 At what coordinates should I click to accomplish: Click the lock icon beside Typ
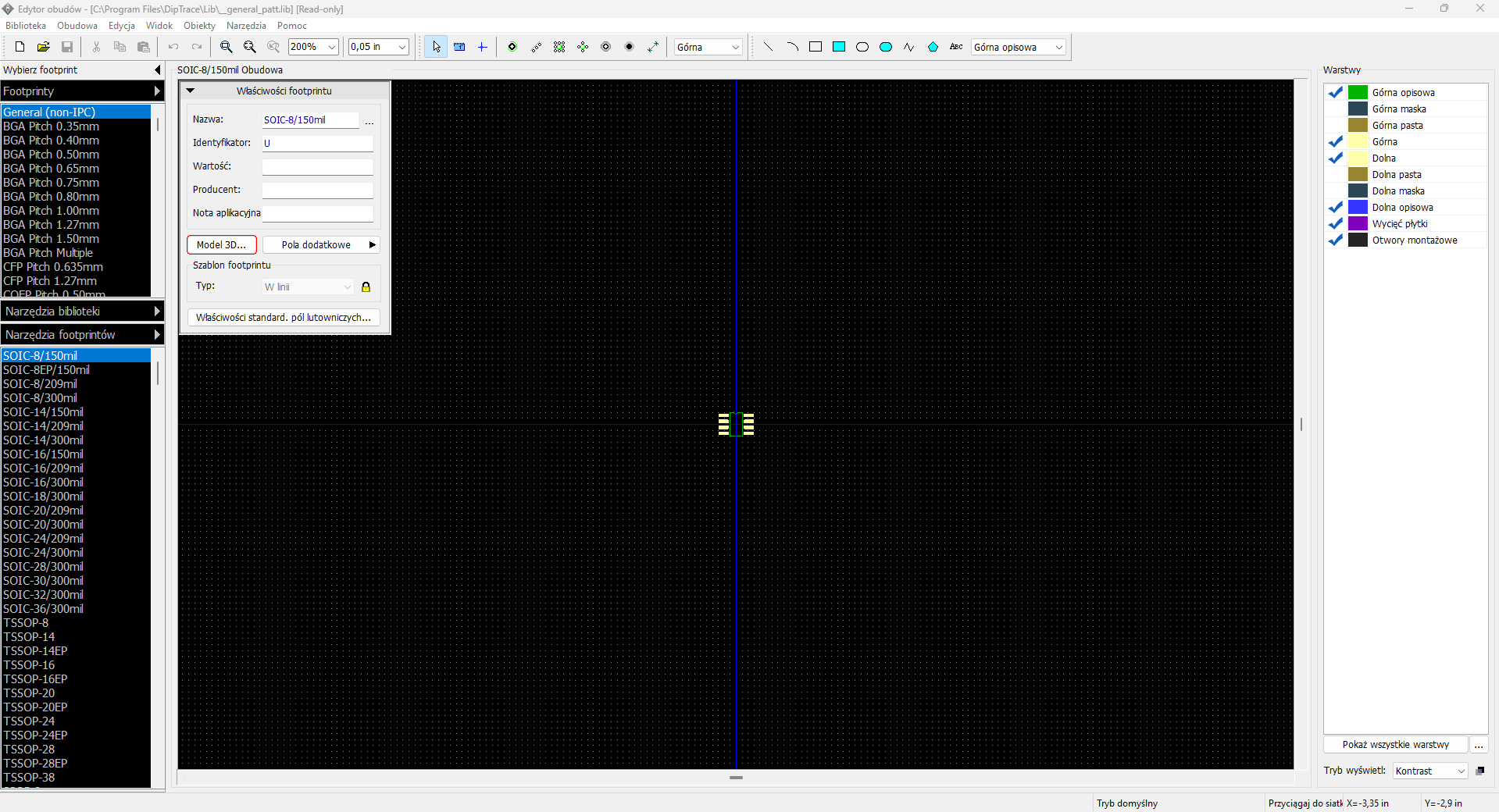point(366,287)
